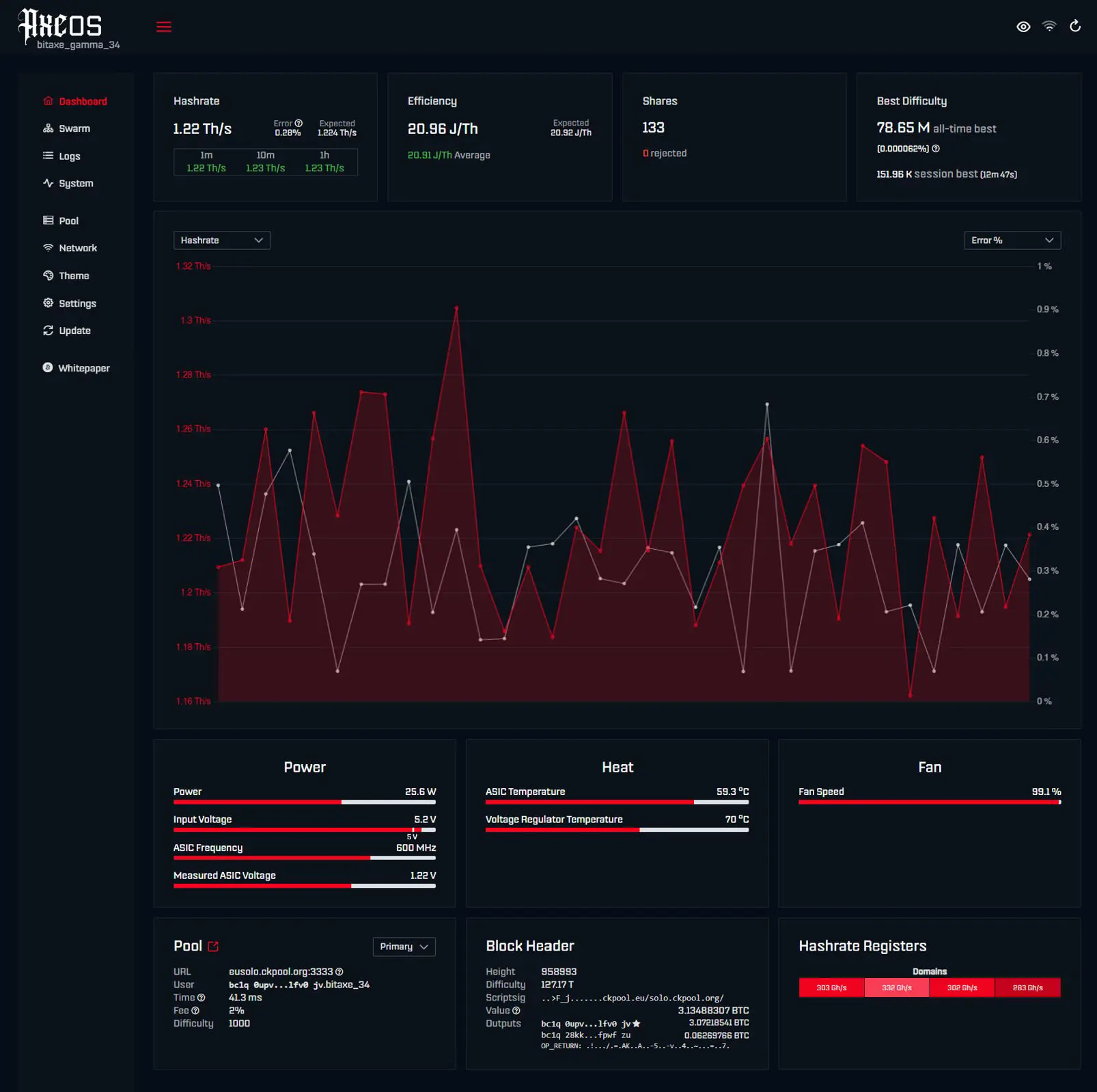Viewport: 1097px width, 1092px height.
Task: Toggle the eye privacy icon in header
Action: [x=1023, y=27]
